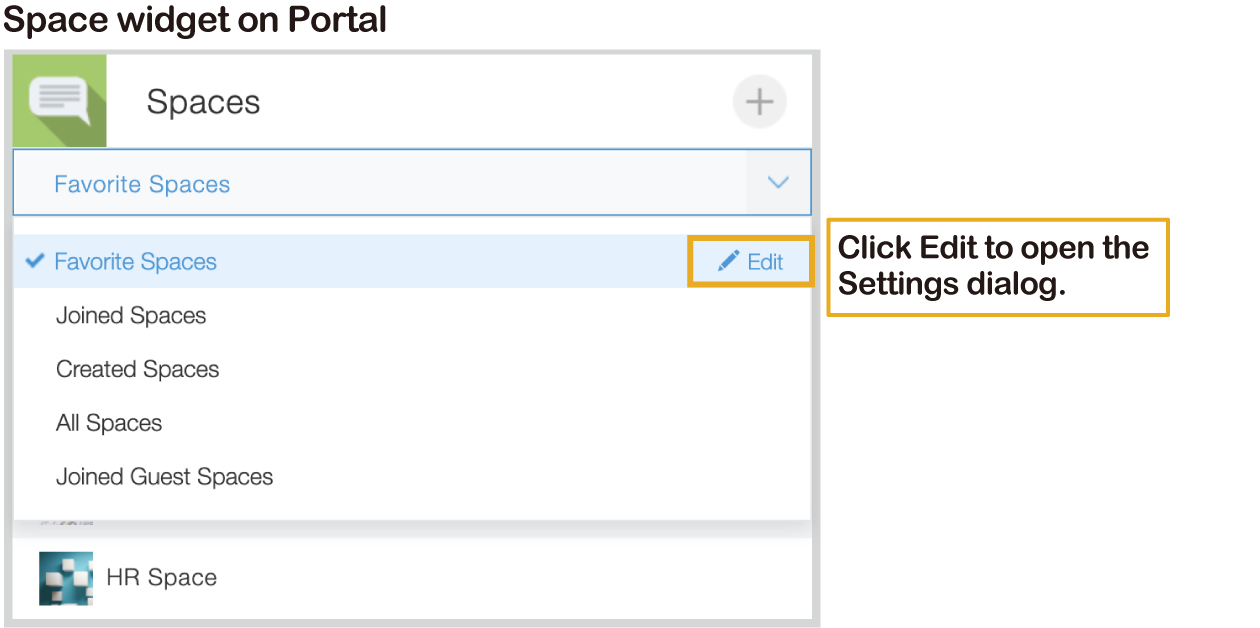Select Favorite Spaces in the dropdown list

click(x=136, y=262)
